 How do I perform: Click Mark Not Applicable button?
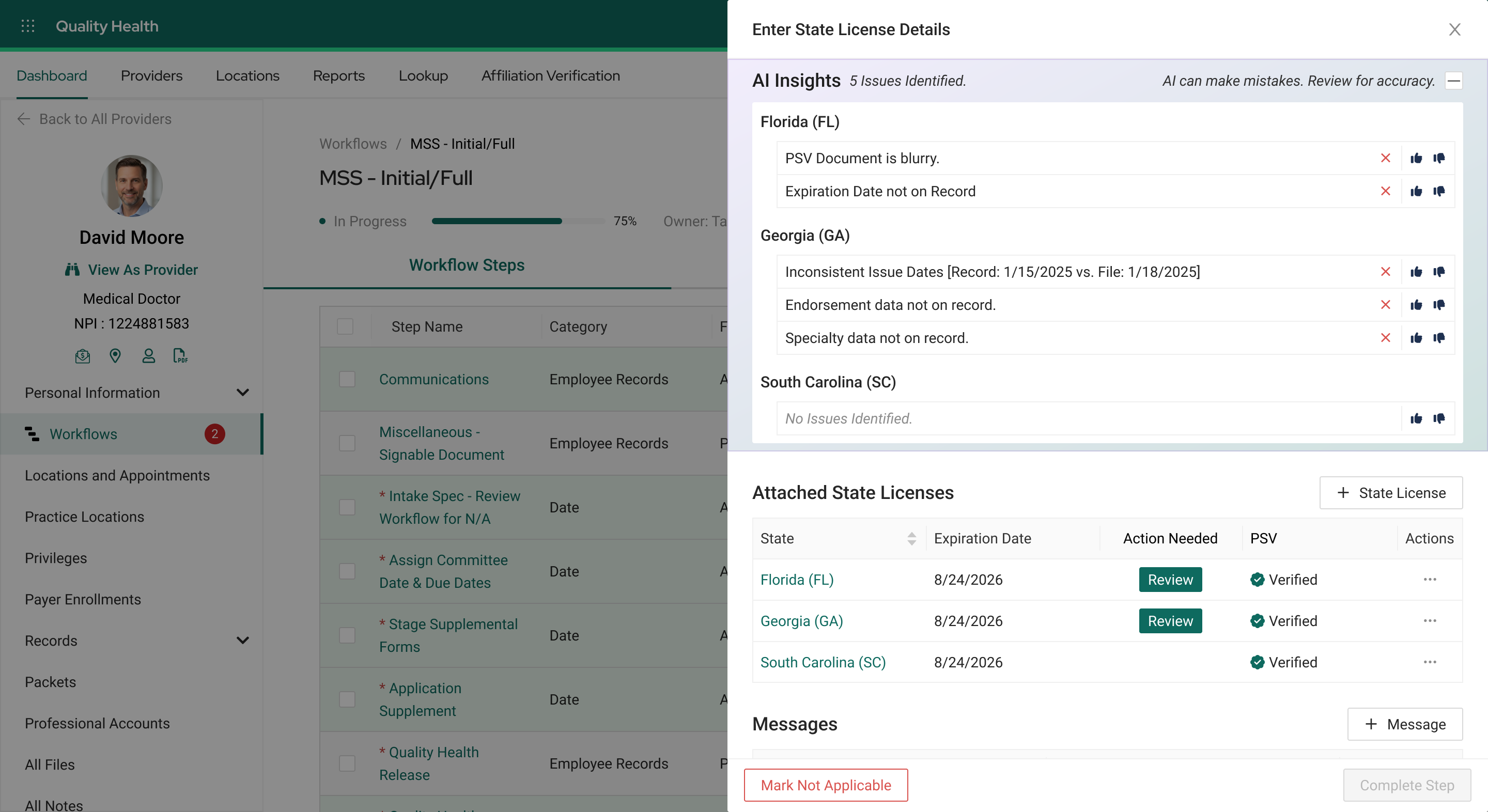coord(826,785)
